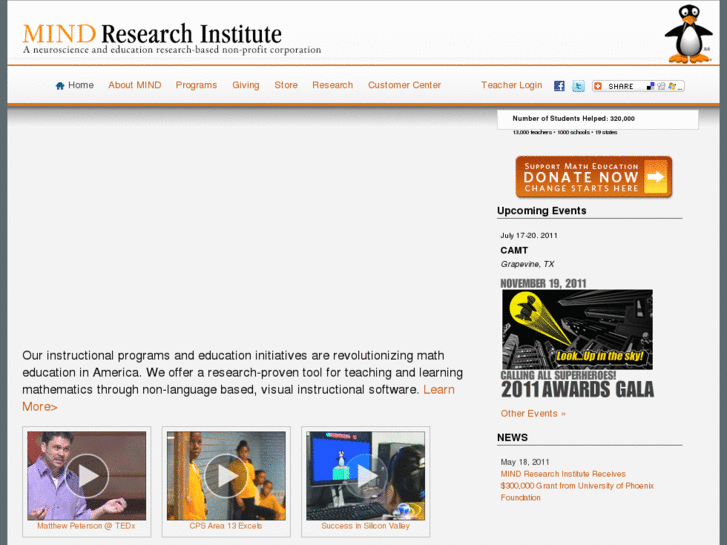Click the NEWS heading
Screen dimensions: 727x545
click(x=512, y=437)
